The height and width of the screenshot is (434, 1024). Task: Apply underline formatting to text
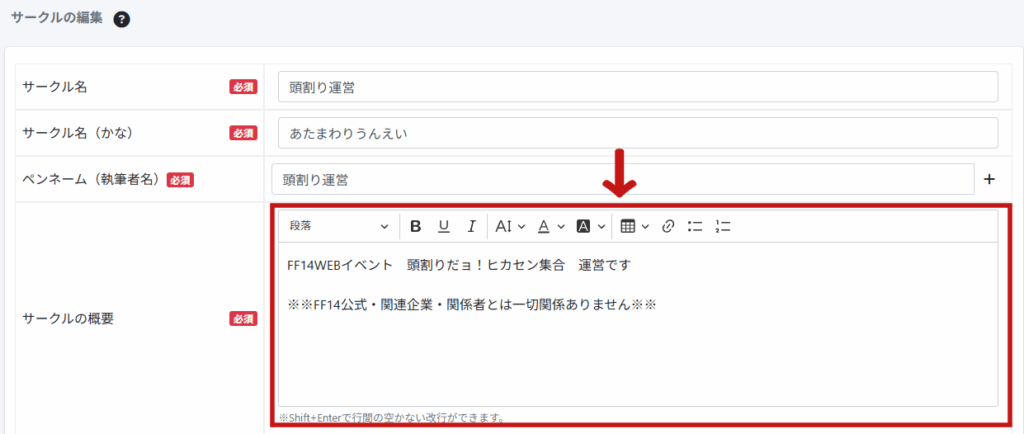pos(444,227)
